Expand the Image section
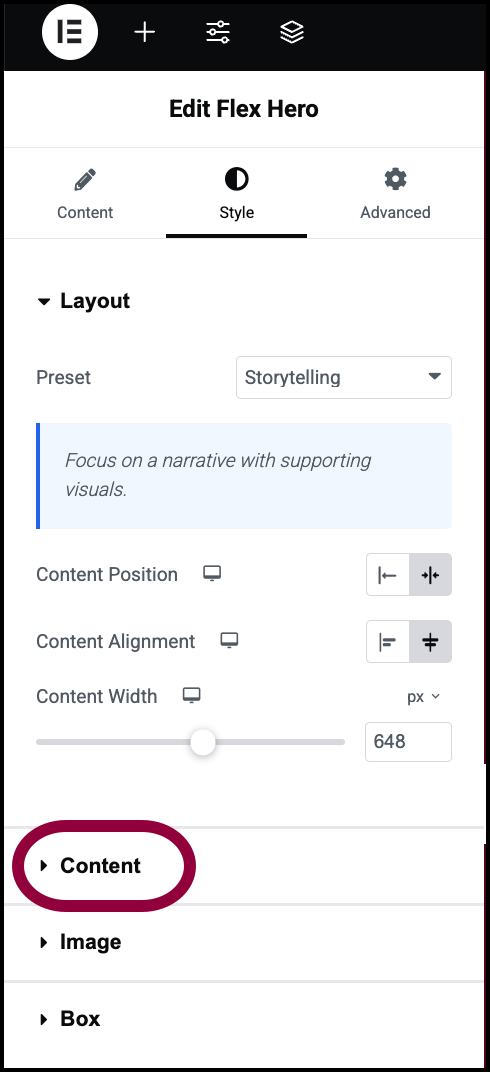The width and height of the screenshot is (490, 1072). 90,942
